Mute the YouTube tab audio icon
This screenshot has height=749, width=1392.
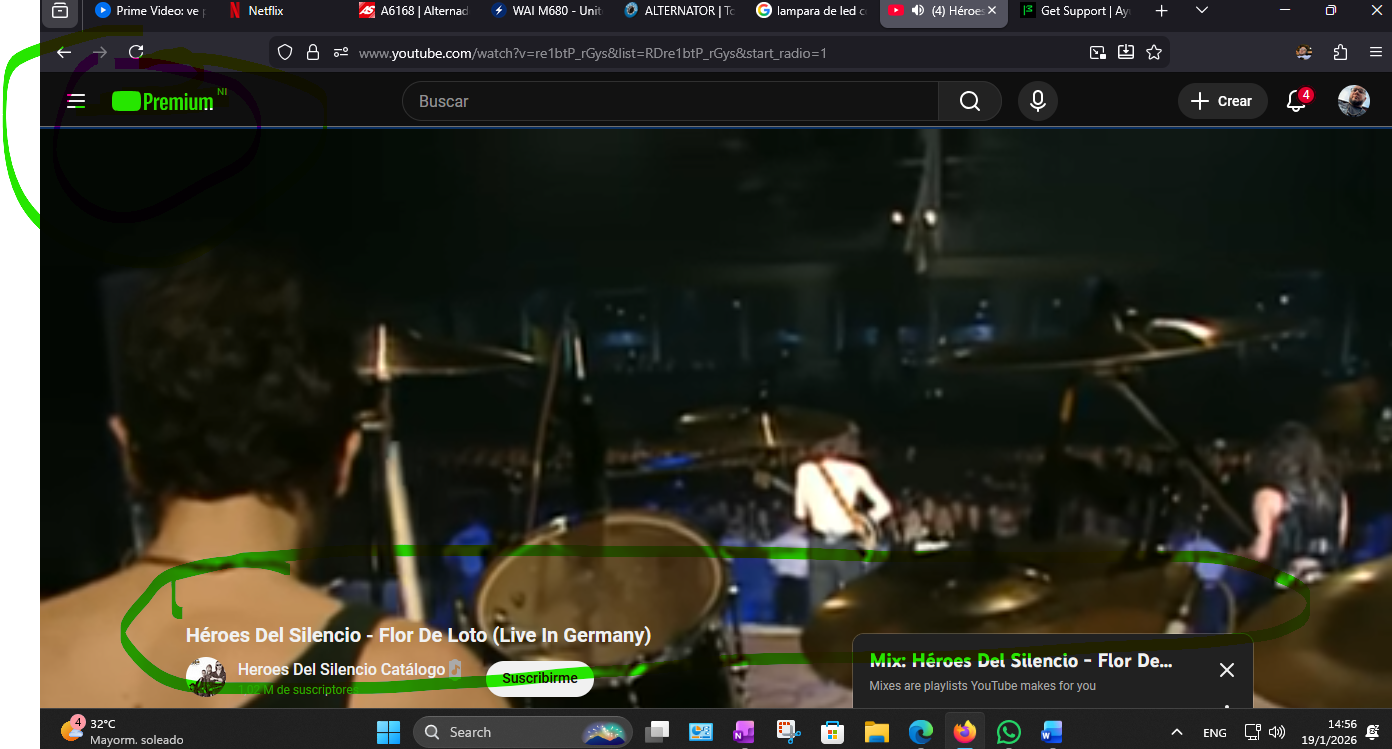(918, 11)
